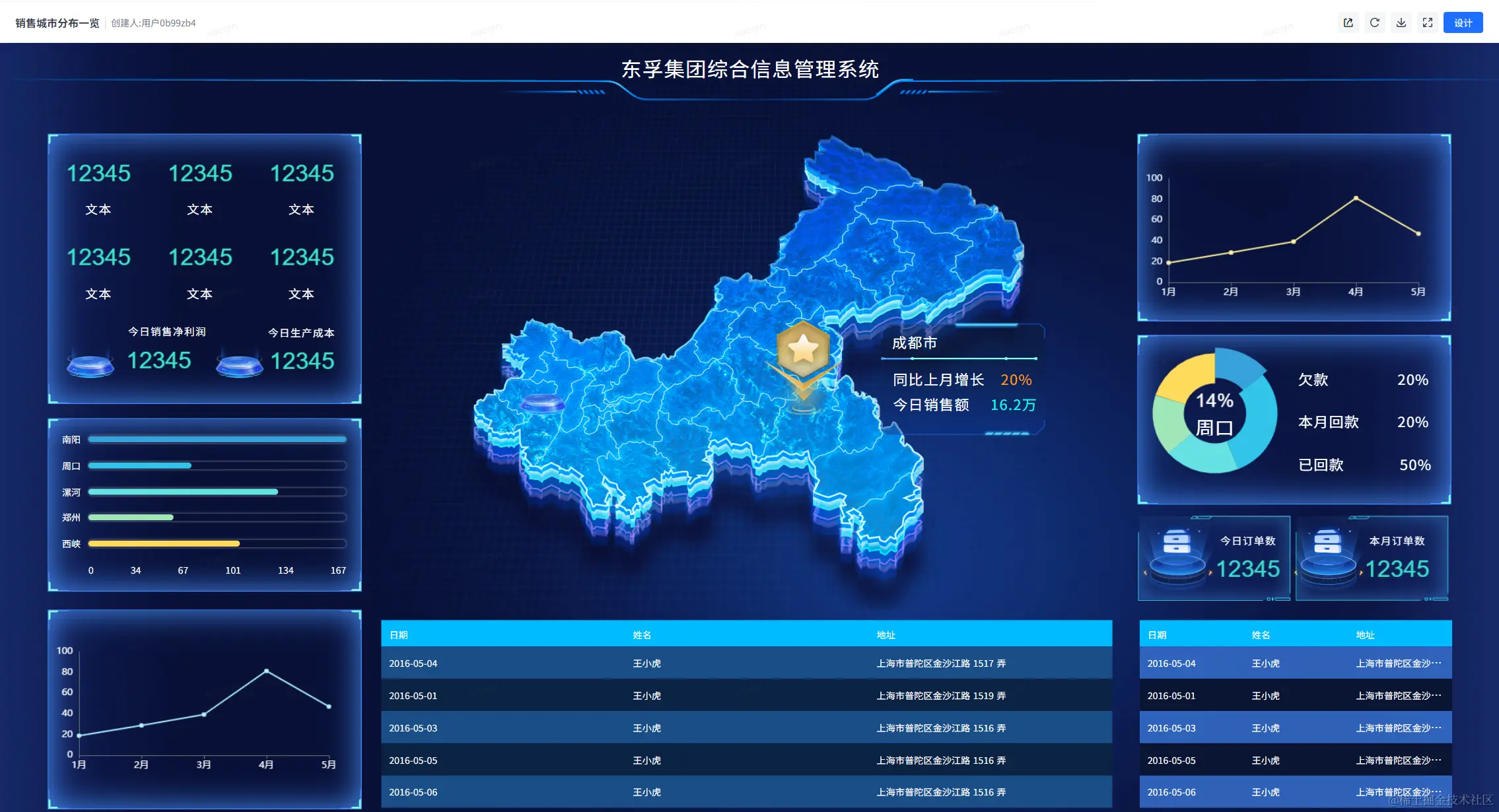Click the 地址 header in right table

[1365, 635]
